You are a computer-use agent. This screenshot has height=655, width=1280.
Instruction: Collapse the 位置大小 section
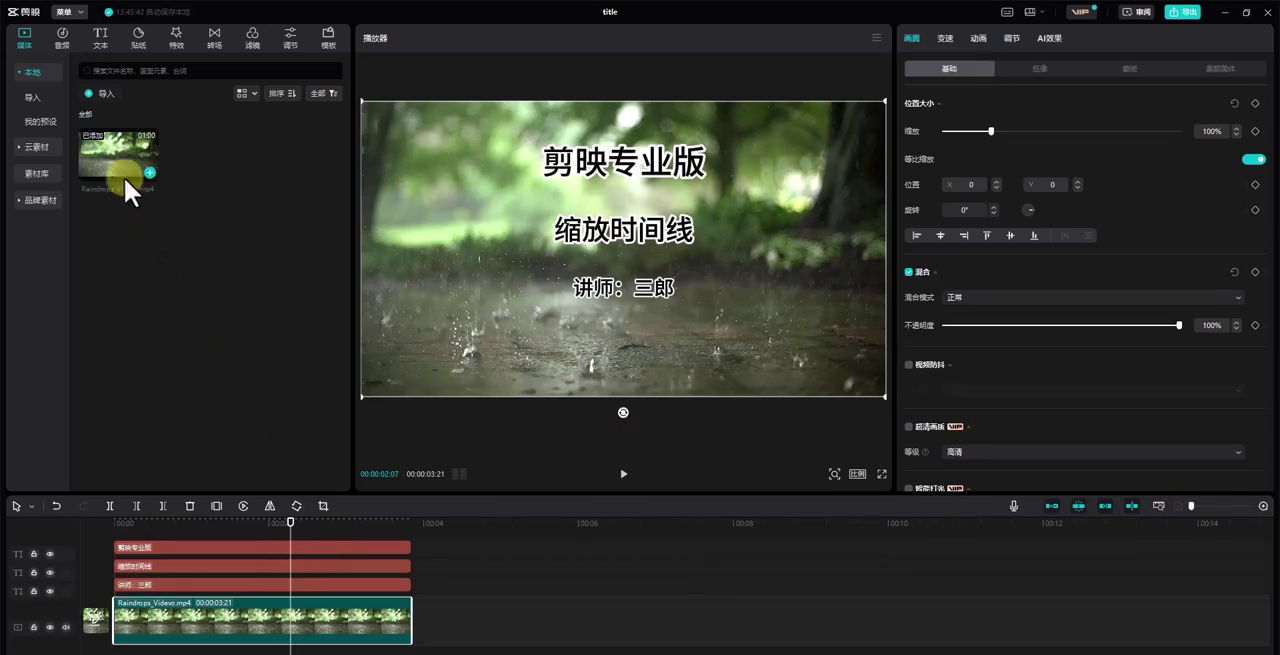tap(939, 104)
